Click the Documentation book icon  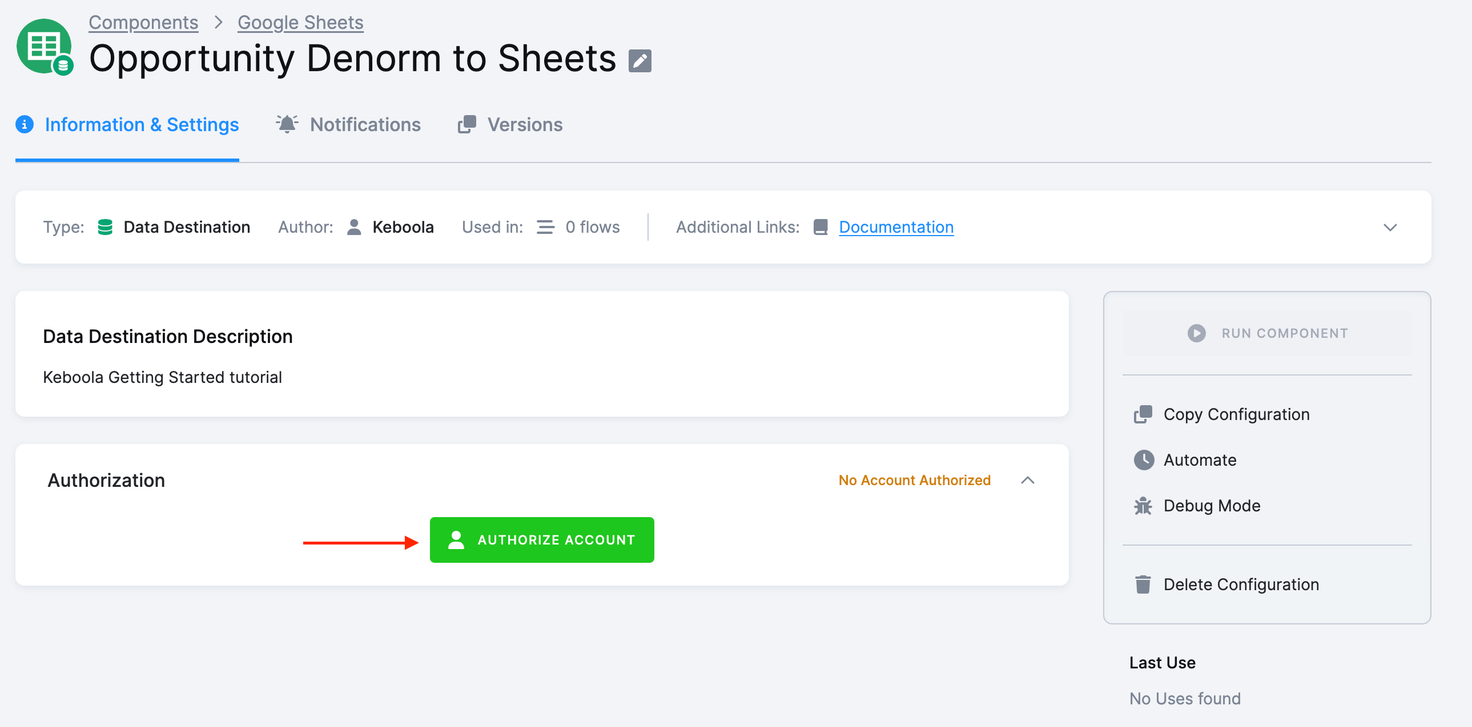pos(820,227)
